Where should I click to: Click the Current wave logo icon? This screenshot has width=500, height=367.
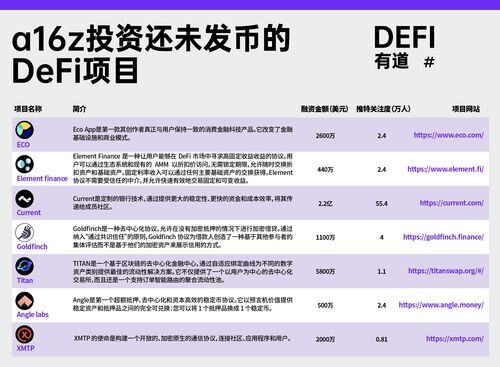[x=24, y=199]
